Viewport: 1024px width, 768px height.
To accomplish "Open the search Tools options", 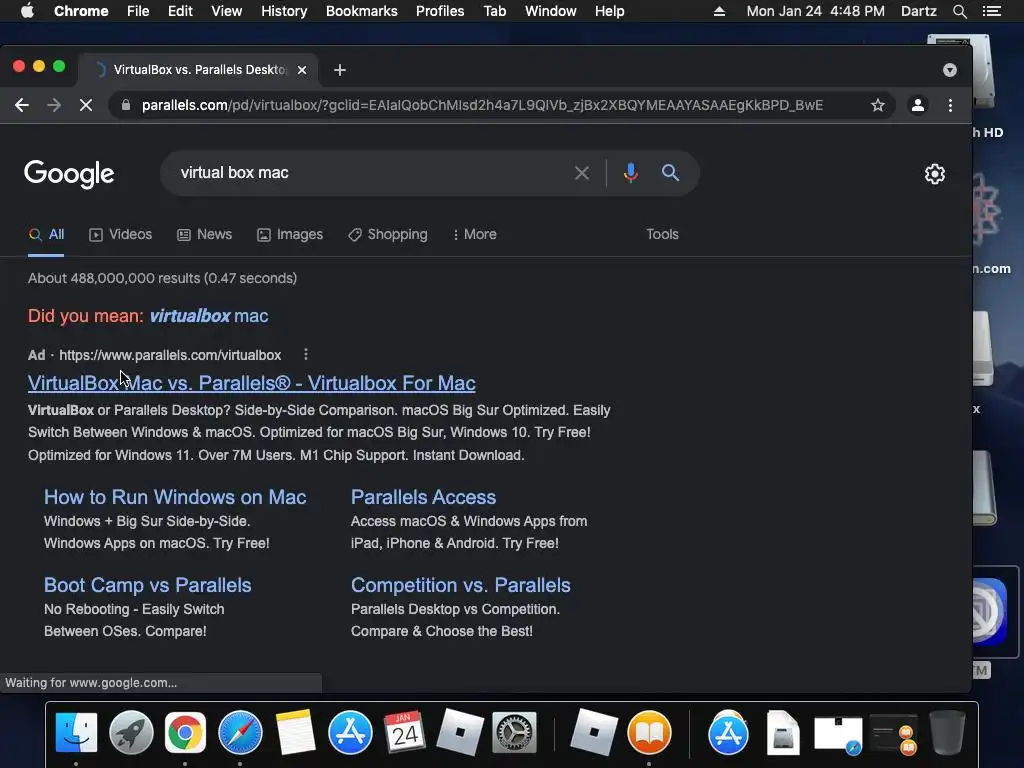I will 662,234.
